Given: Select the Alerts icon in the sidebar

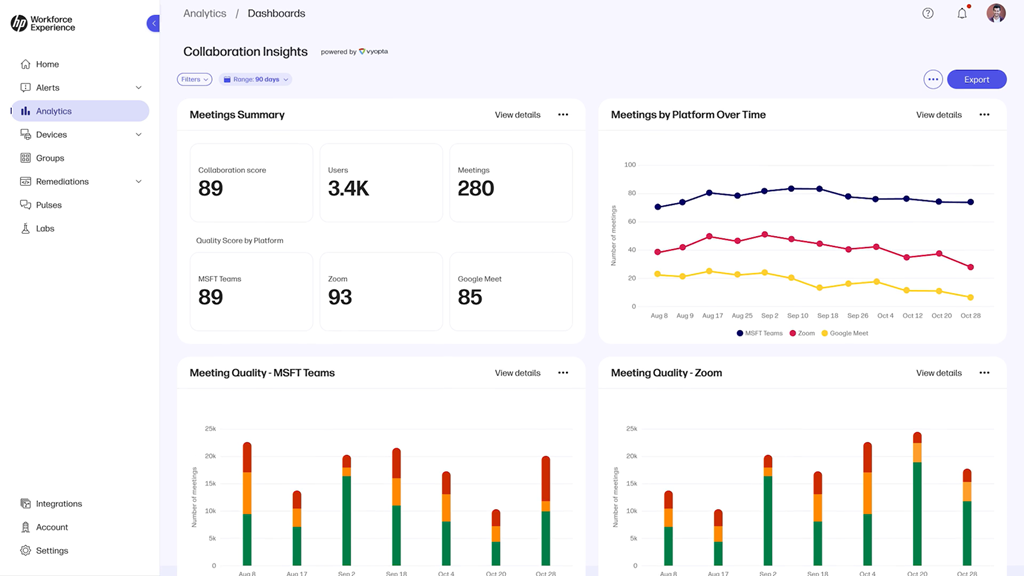Looking at the screenshot, I should coord(24,87).
